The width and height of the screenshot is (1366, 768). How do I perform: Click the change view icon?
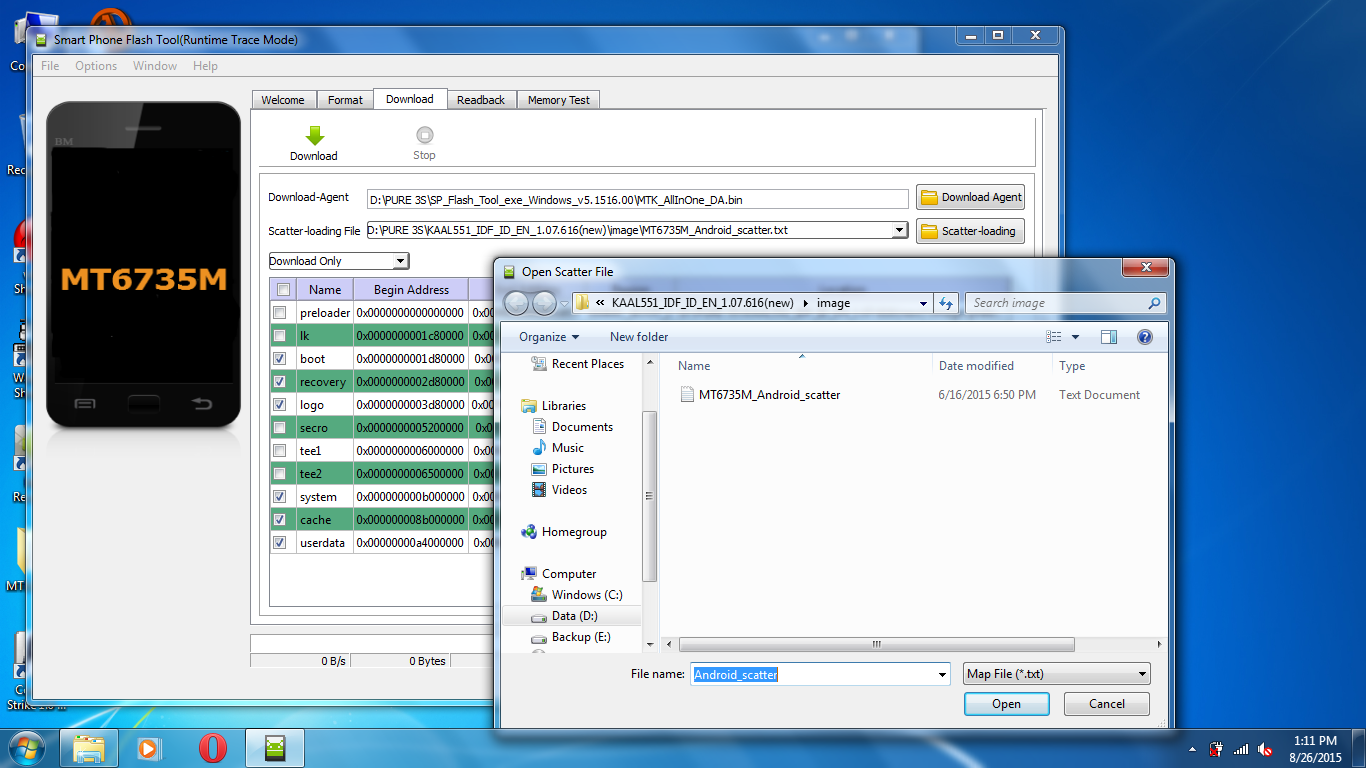coord(1054,337)
